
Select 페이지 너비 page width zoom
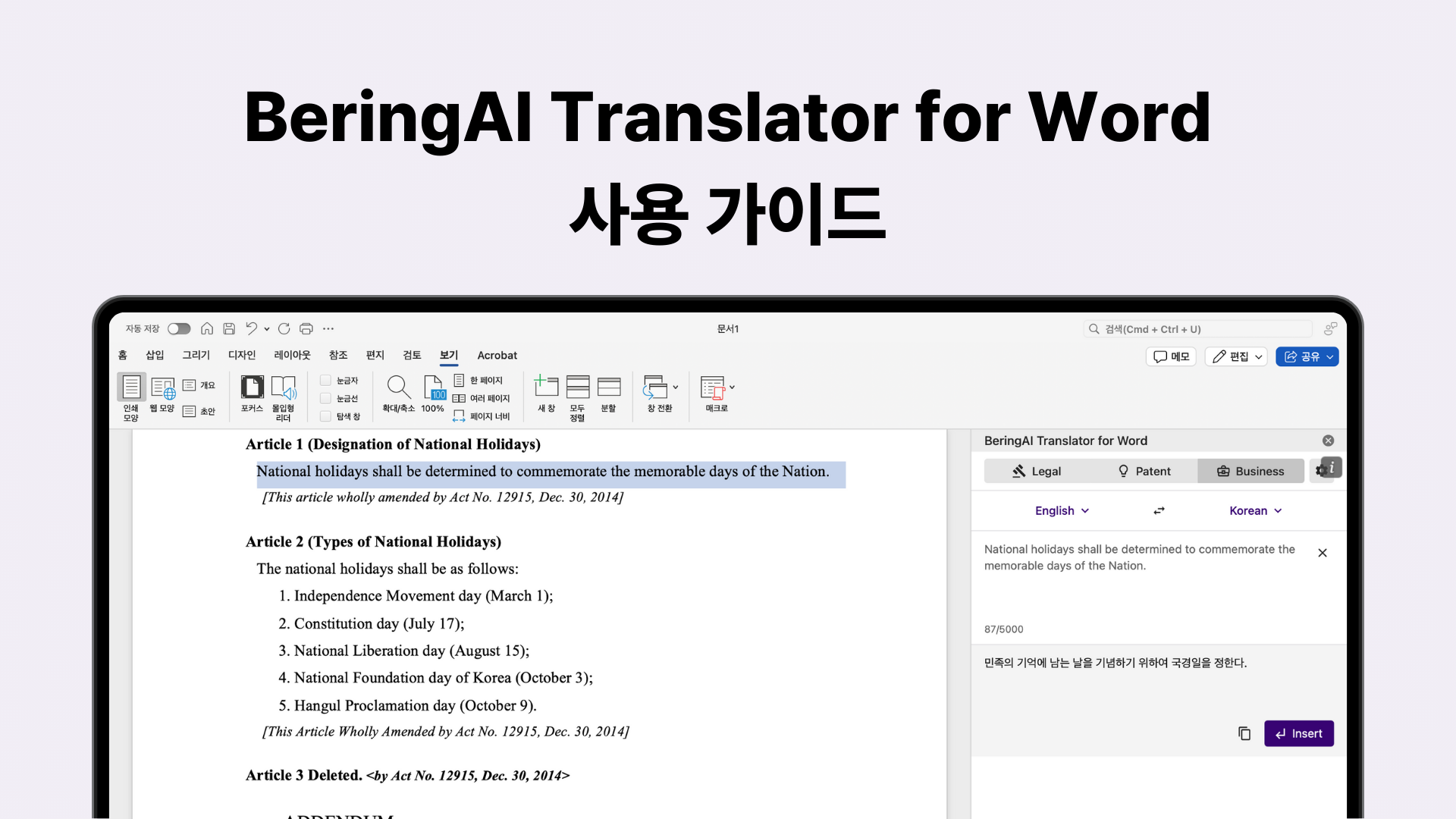click(x=482, y=416)
